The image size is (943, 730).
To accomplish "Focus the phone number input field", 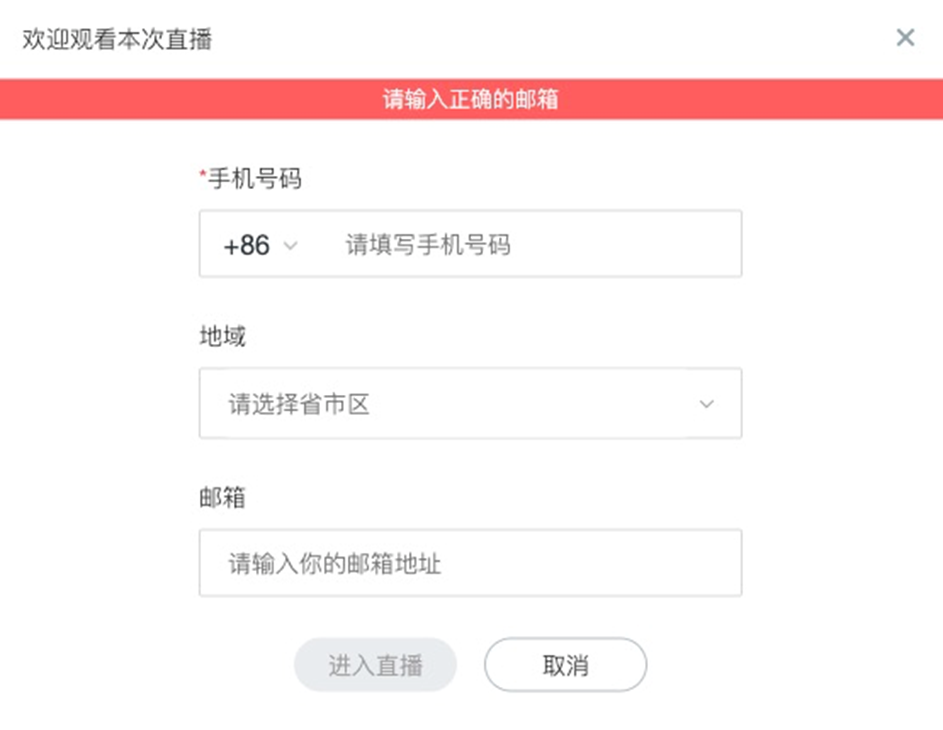I will point(530,245).
